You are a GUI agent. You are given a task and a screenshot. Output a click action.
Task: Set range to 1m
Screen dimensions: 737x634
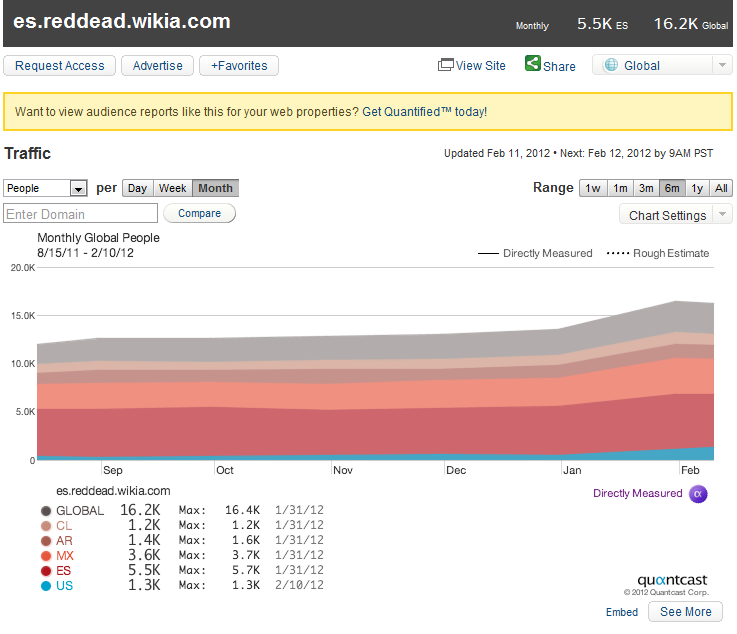click(x=620, y=188)
